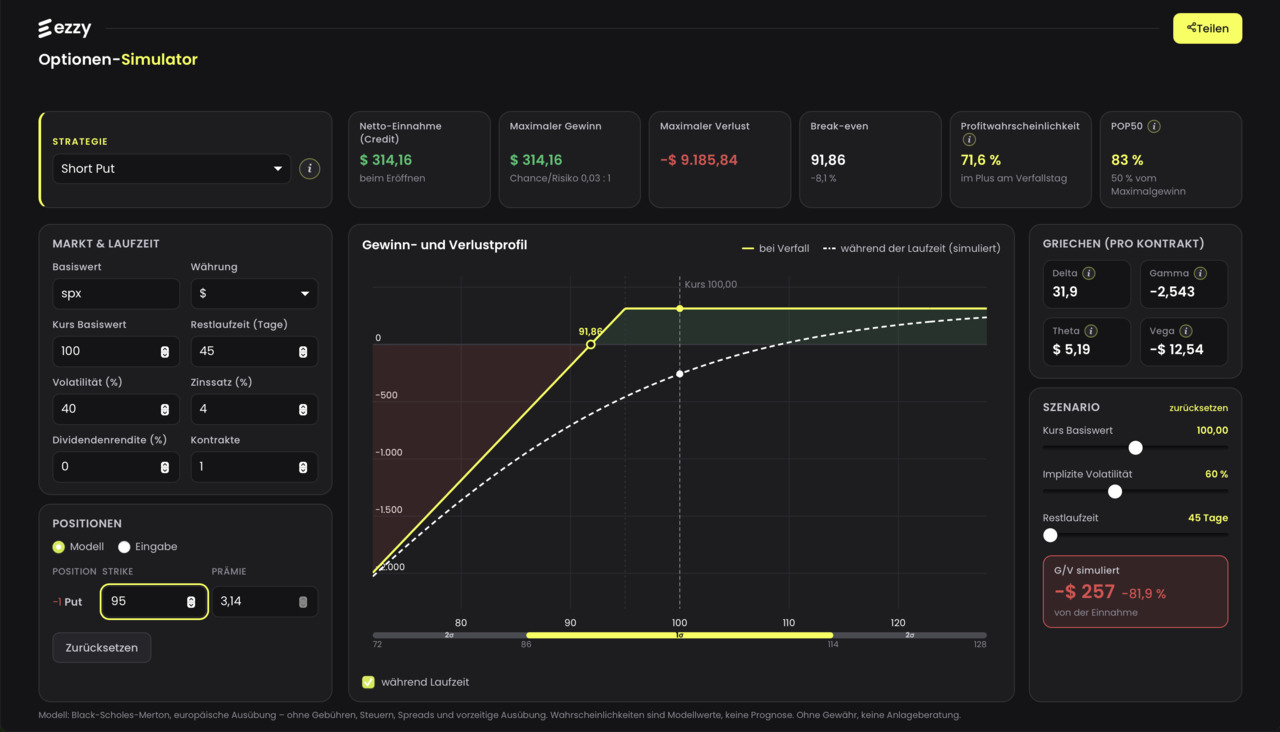
Task: Click the 'bei Verfall' legend entry
Action: (776, 248)
